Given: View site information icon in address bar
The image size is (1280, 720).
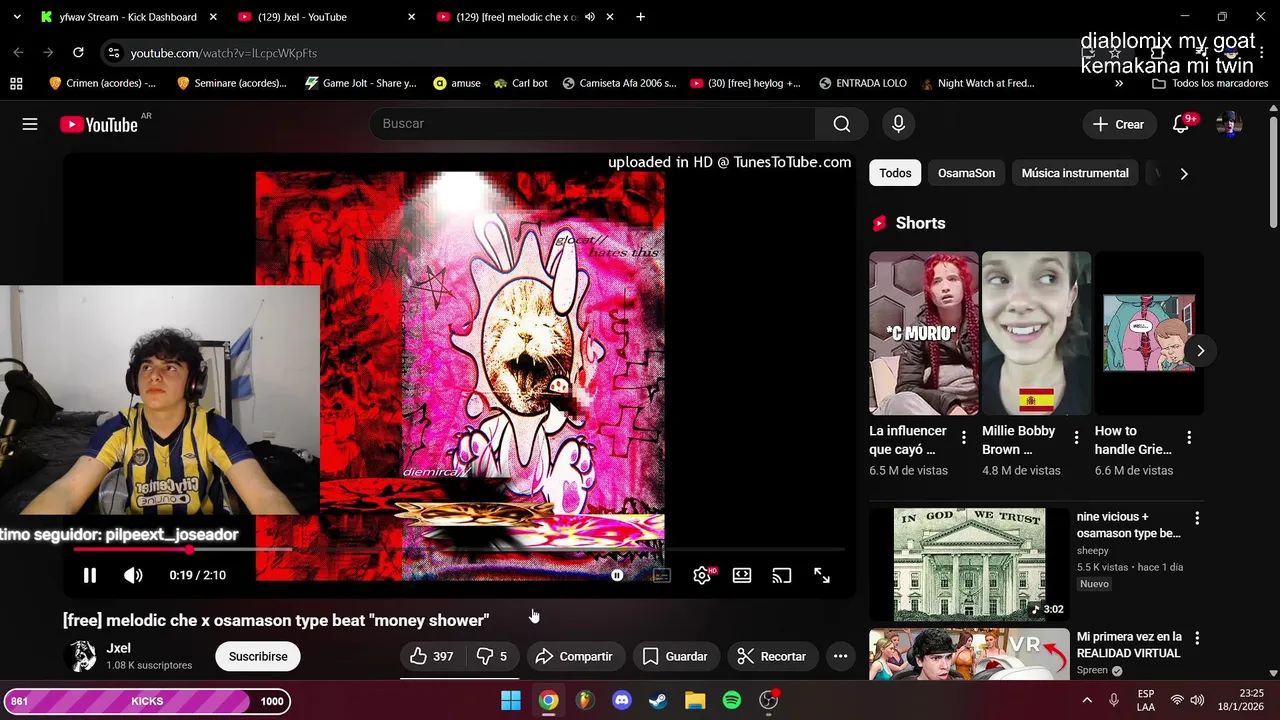Looking at the screenshot, I should 114,53.
